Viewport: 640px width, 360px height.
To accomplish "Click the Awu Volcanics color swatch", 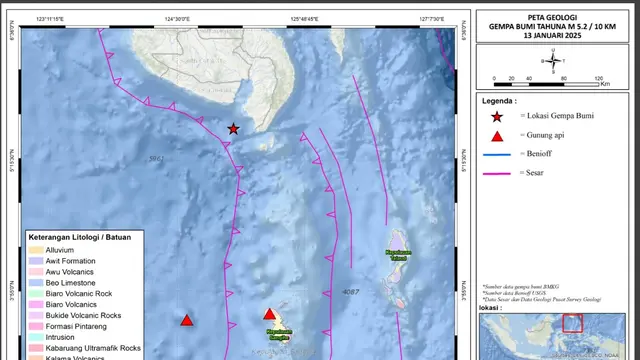I will click(x=36, y=272).
